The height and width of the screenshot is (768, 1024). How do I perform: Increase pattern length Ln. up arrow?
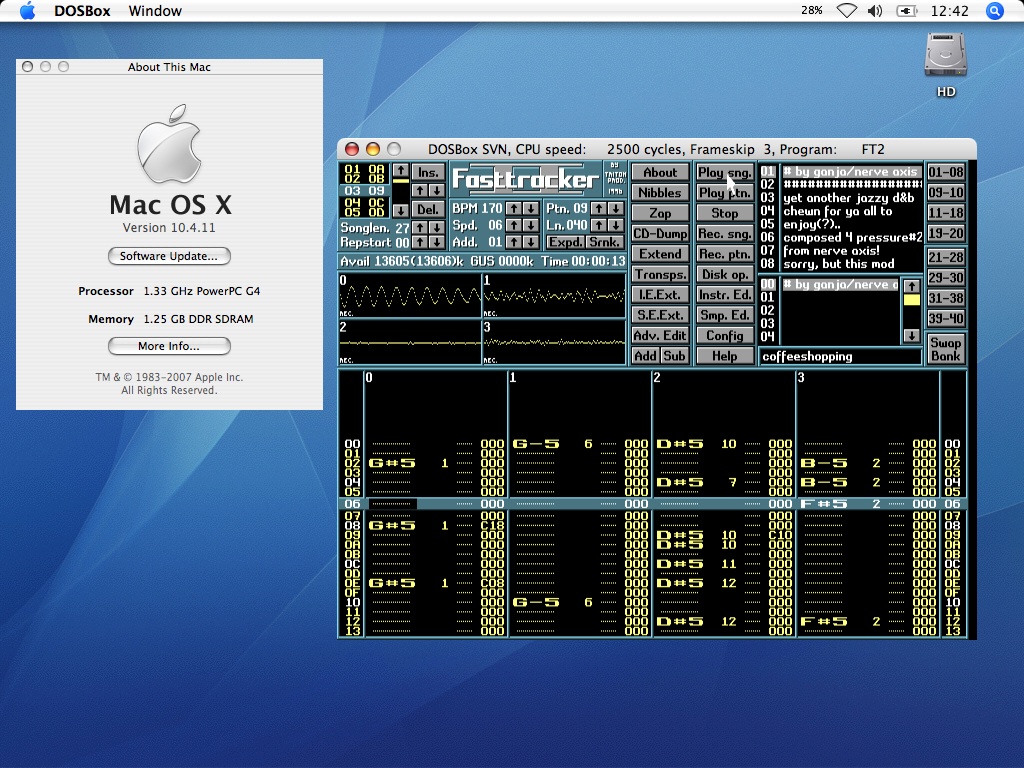click(x=598, y=225)
